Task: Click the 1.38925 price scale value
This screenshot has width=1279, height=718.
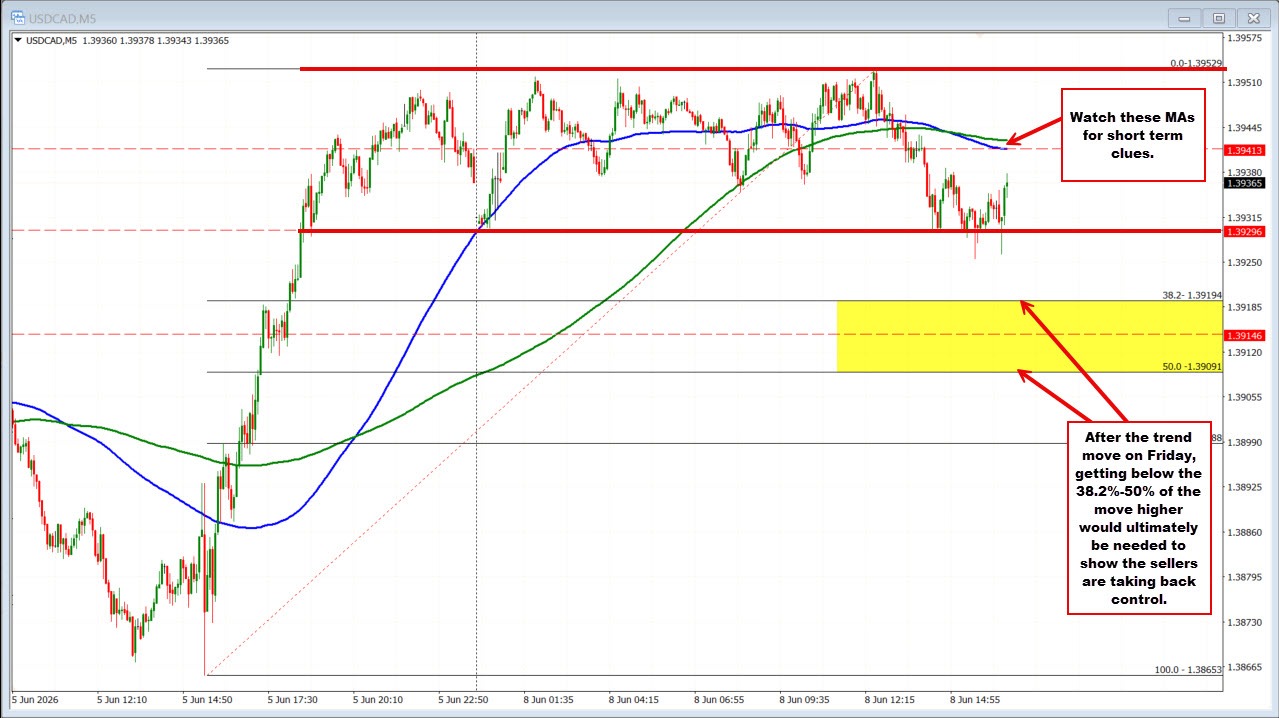Action: click(1247, 487)
